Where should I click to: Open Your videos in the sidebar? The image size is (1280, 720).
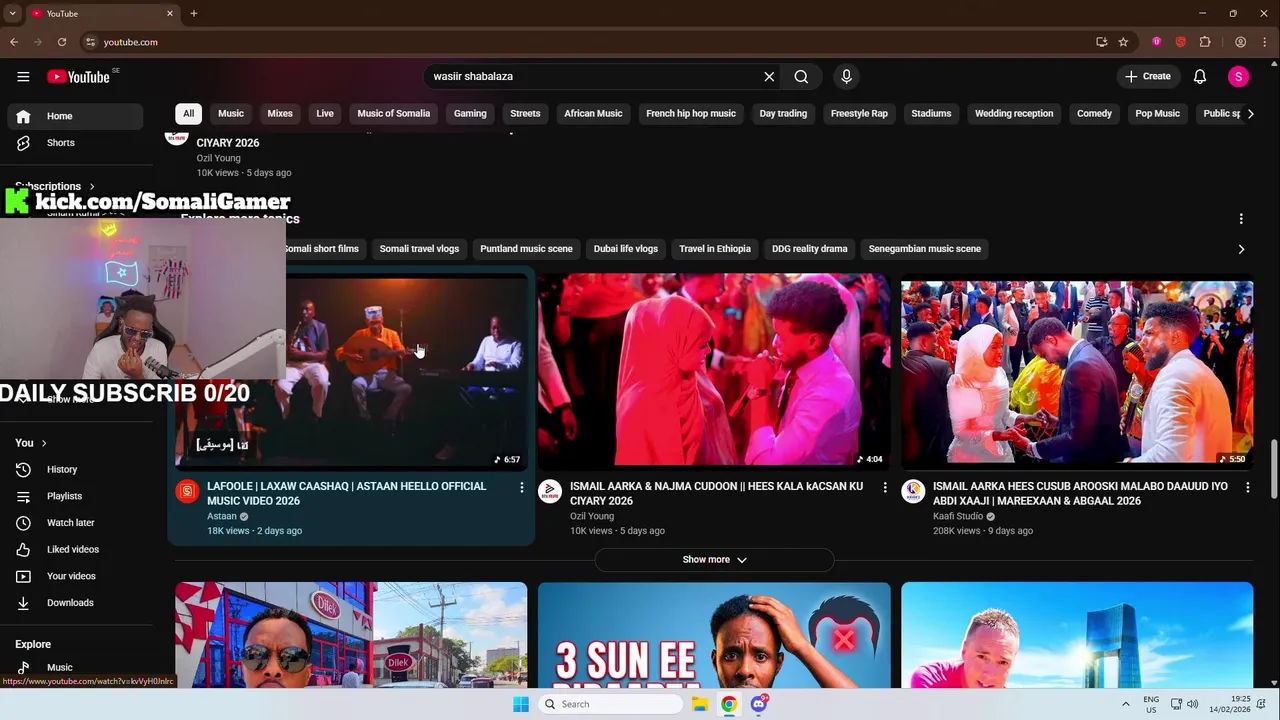pyautogui.click(x=75, y=576)
